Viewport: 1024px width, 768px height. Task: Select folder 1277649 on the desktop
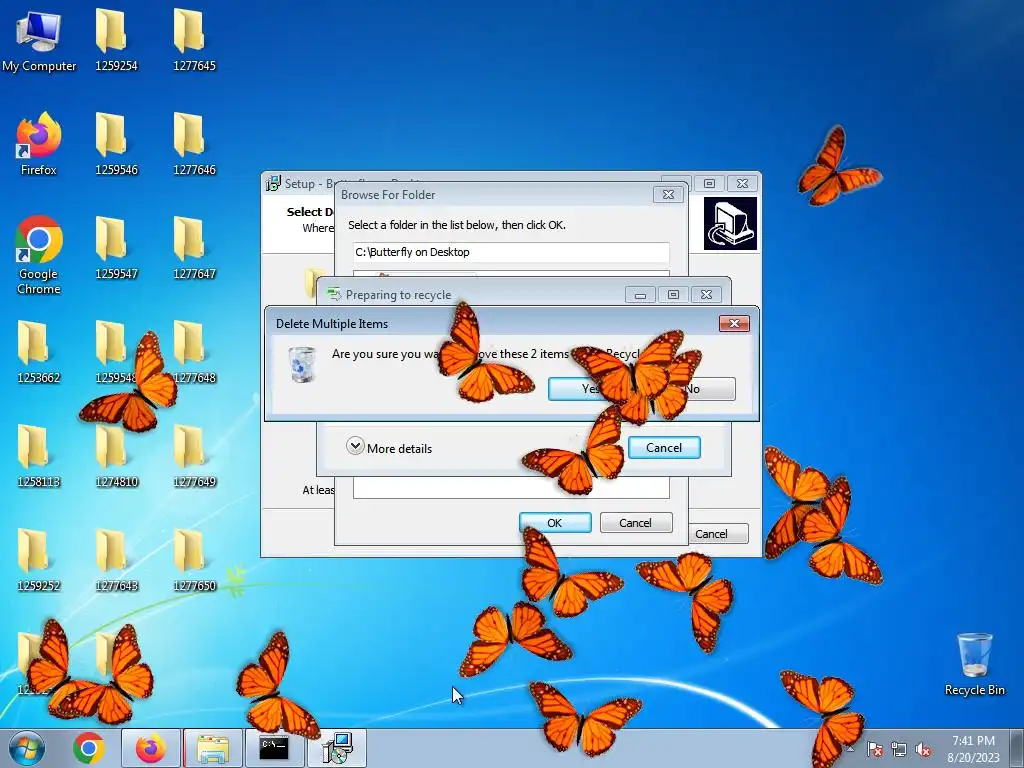tap(194, 456)
